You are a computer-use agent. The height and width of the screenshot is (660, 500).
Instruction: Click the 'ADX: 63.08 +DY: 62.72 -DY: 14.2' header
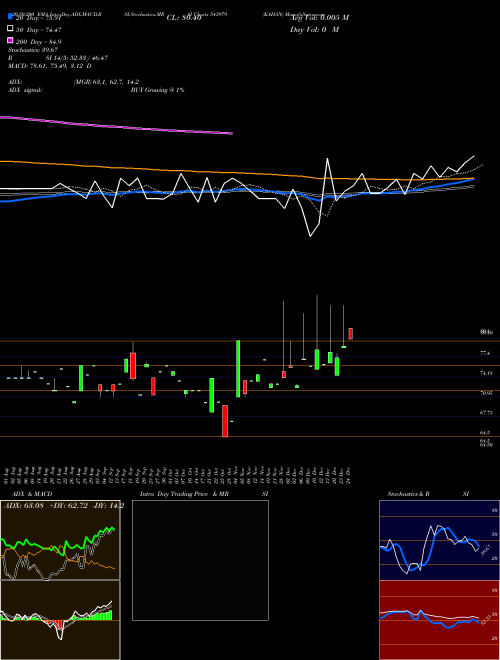click(x=64, y=505)
